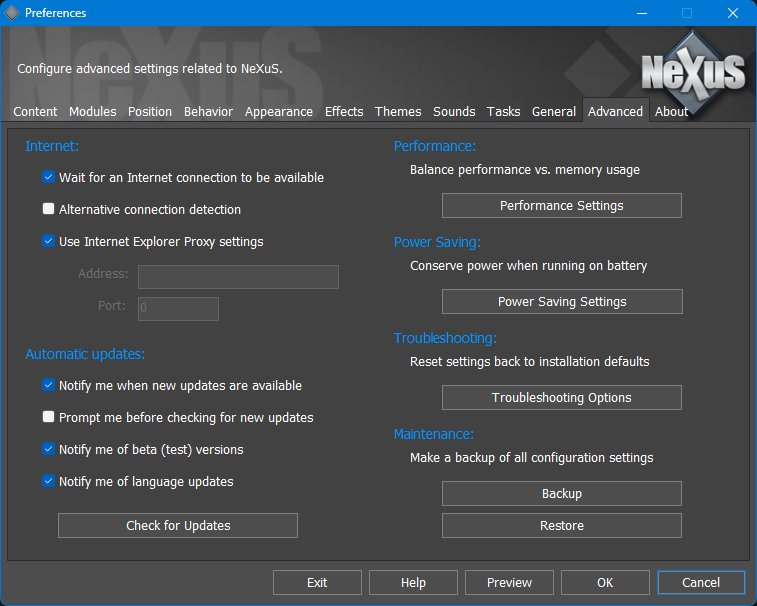
Task: Uncheck Use Internet Explorer Proxy settings
Action: (x=48, y=241)
